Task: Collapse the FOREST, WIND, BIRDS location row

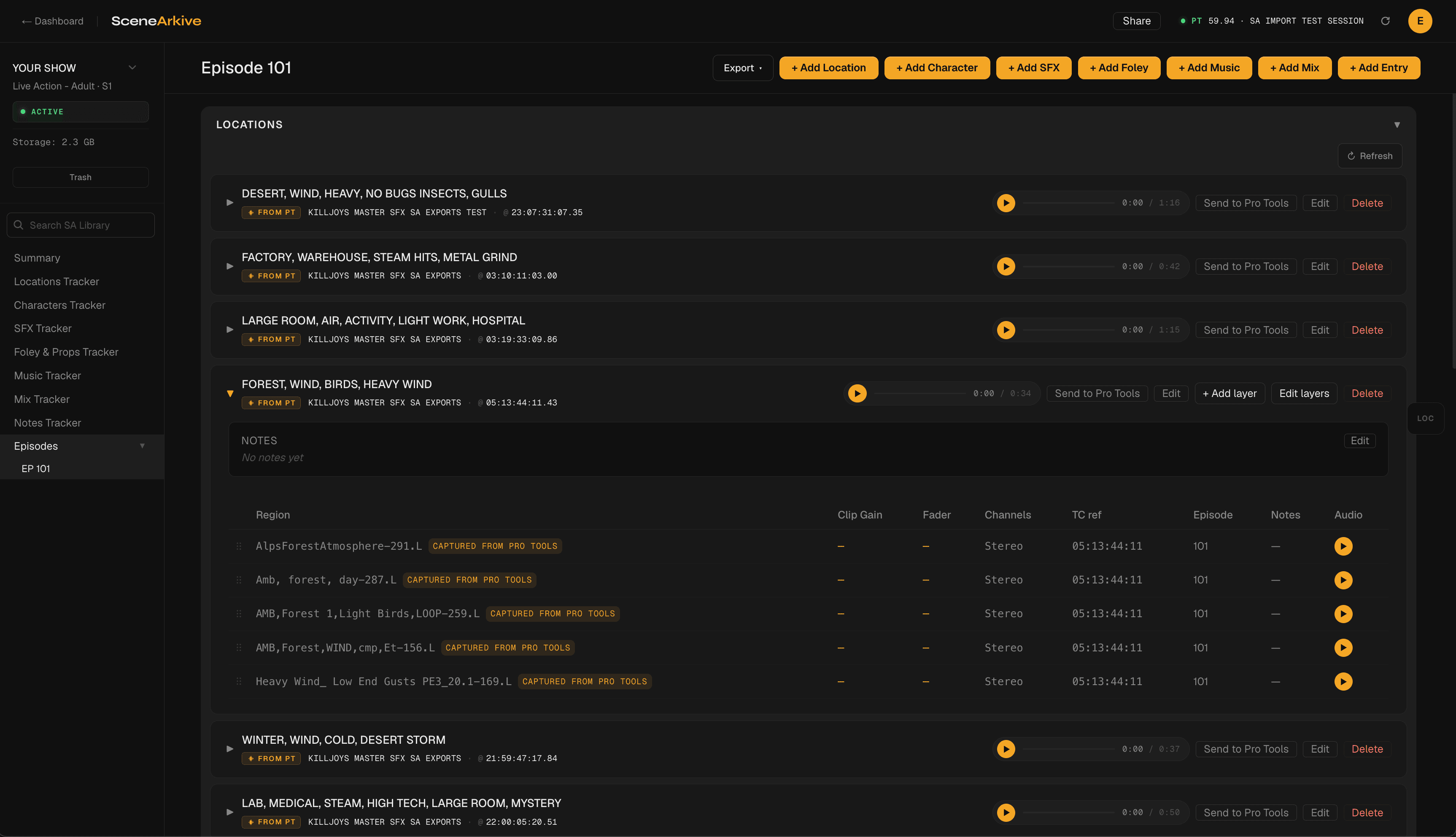Action: pos(230,394)
